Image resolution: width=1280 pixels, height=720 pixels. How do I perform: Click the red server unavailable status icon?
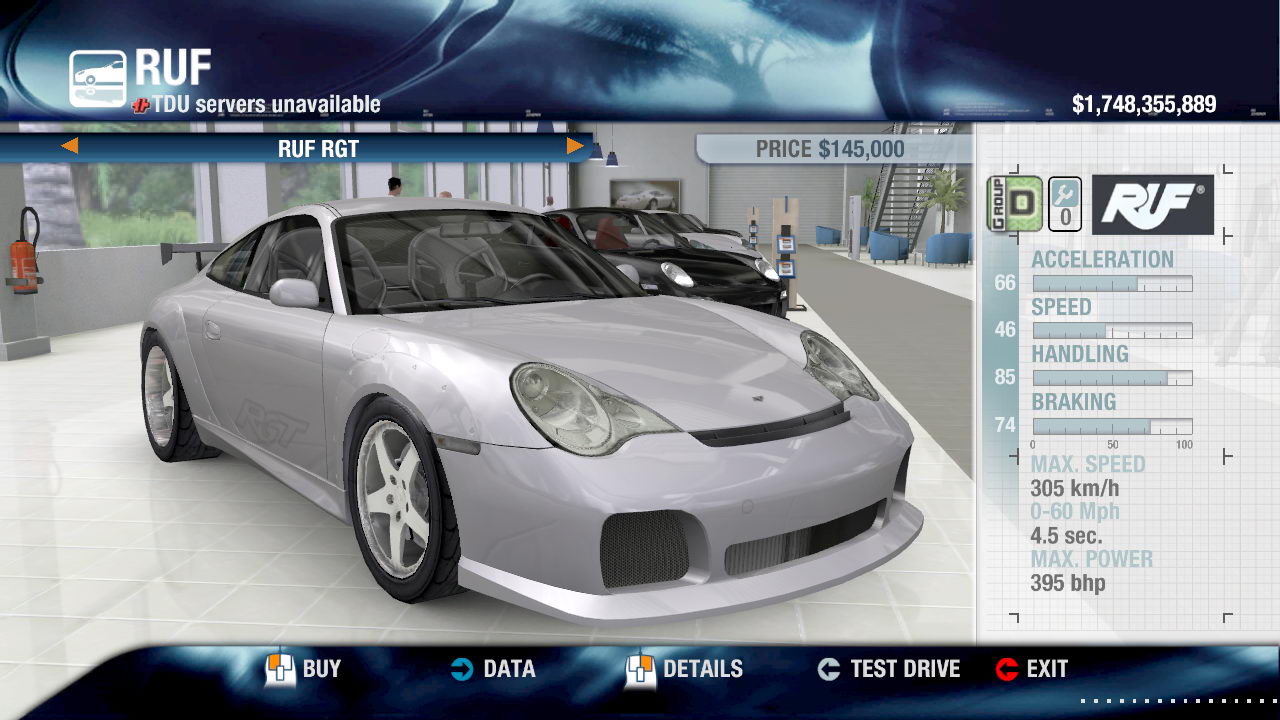click(141, 106)
